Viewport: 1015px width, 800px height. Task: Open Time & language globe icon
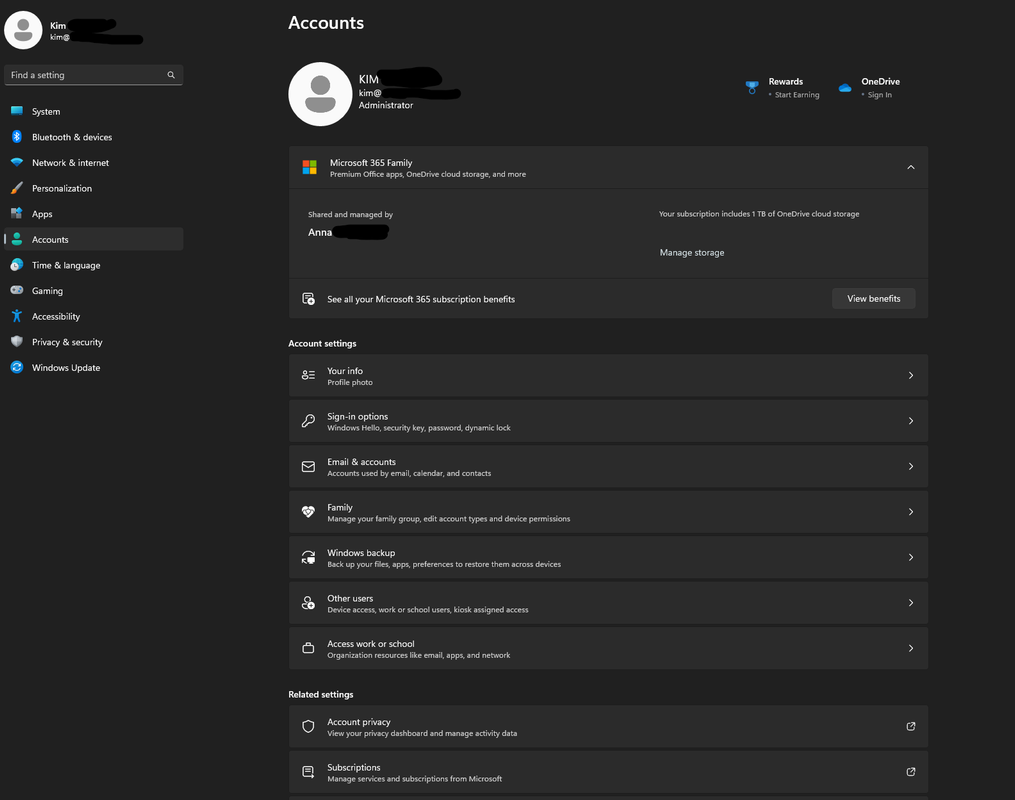[17, 265]
